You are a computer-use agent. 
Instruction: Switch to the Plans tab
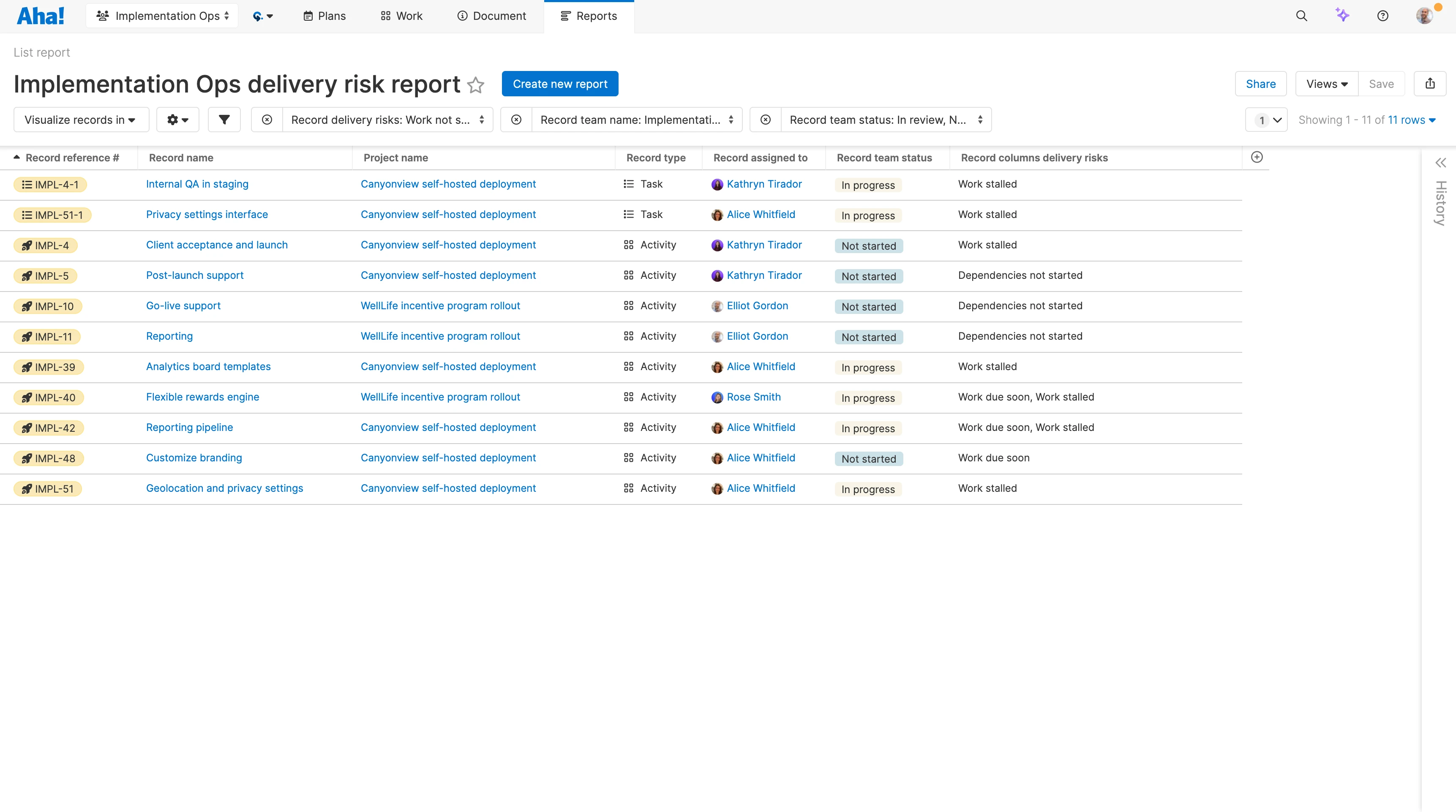pos(324,16)
